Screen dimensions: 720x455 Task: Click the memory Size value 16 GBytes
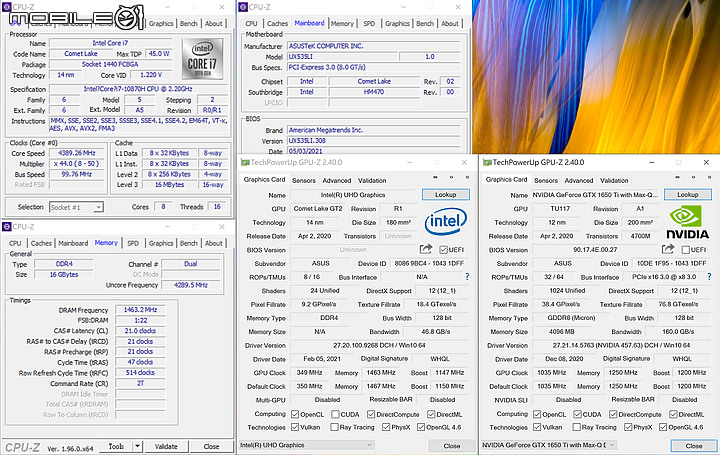click(x=64, y=274)
